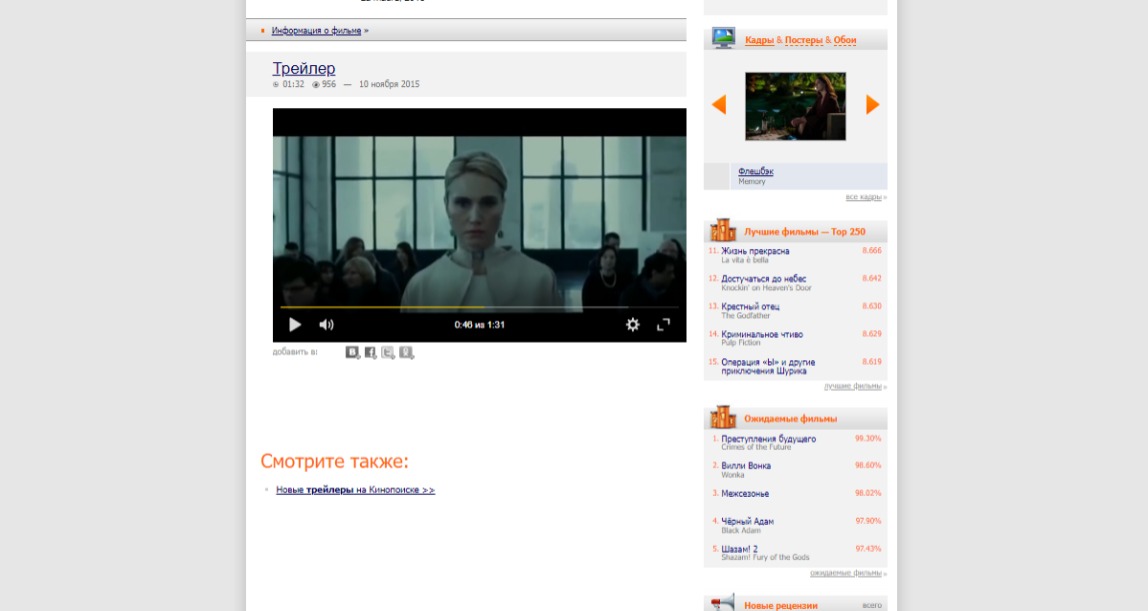
Task: Click the monitor icon beside Кадры
Action: (x=723, y=38)
